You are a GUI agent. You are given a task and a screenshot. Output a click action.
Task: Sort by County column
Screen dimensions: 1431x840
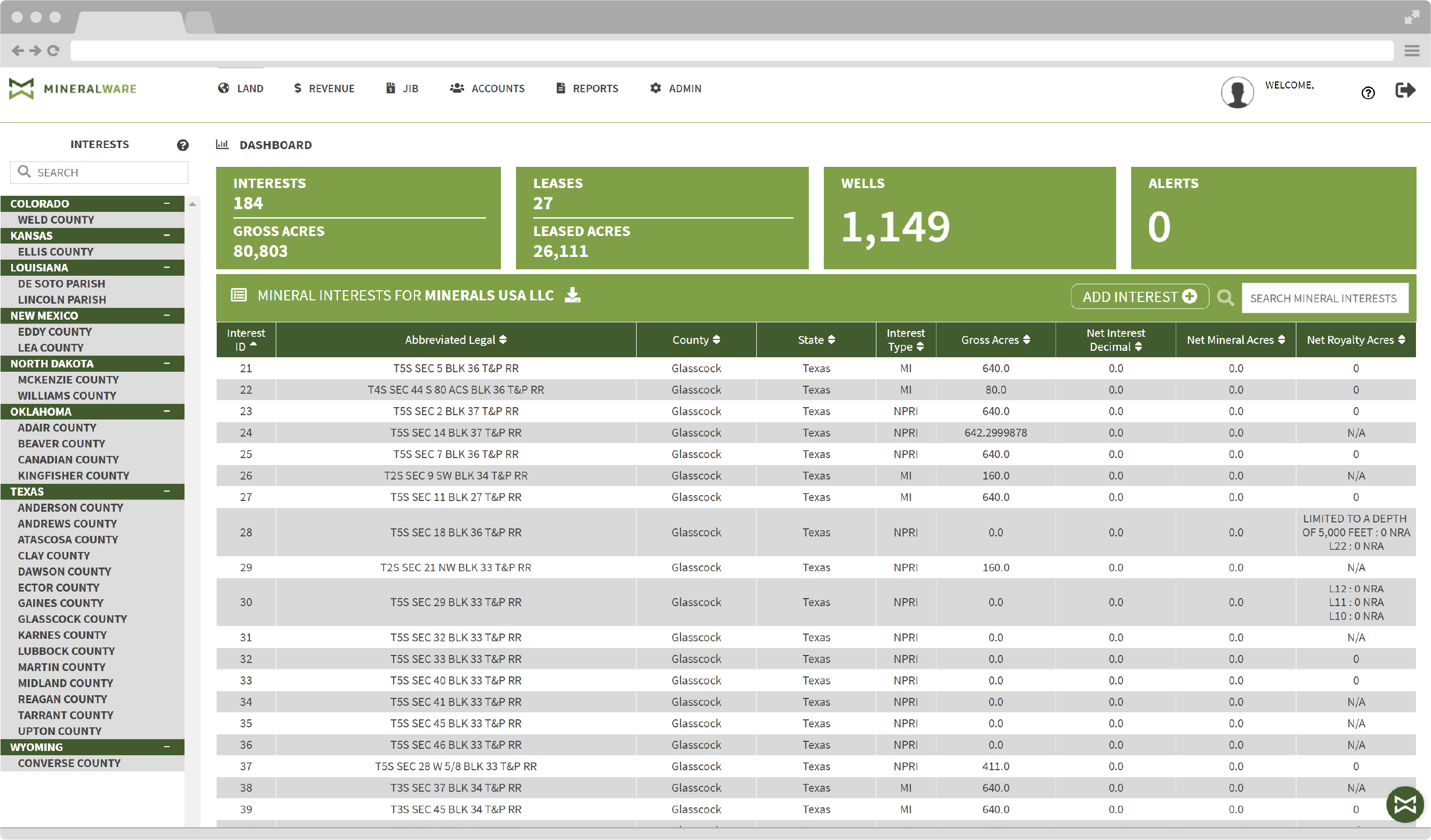pos(696,340)
